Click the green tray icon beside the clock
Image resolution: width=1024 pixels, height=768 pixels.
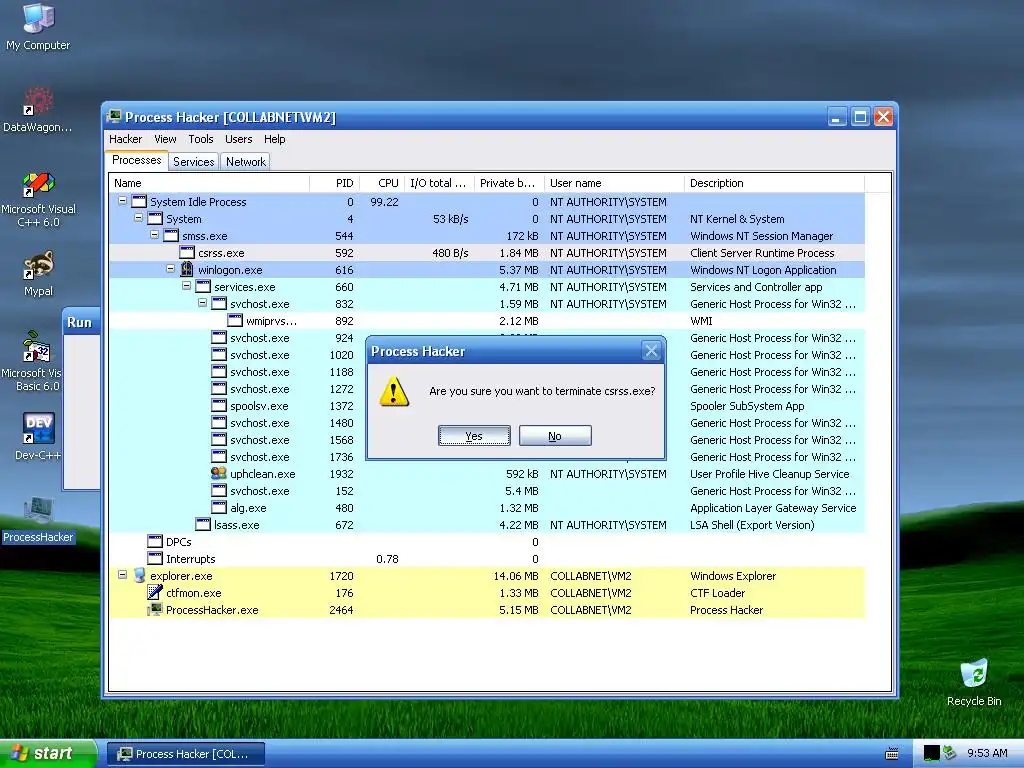coord(950,753)
